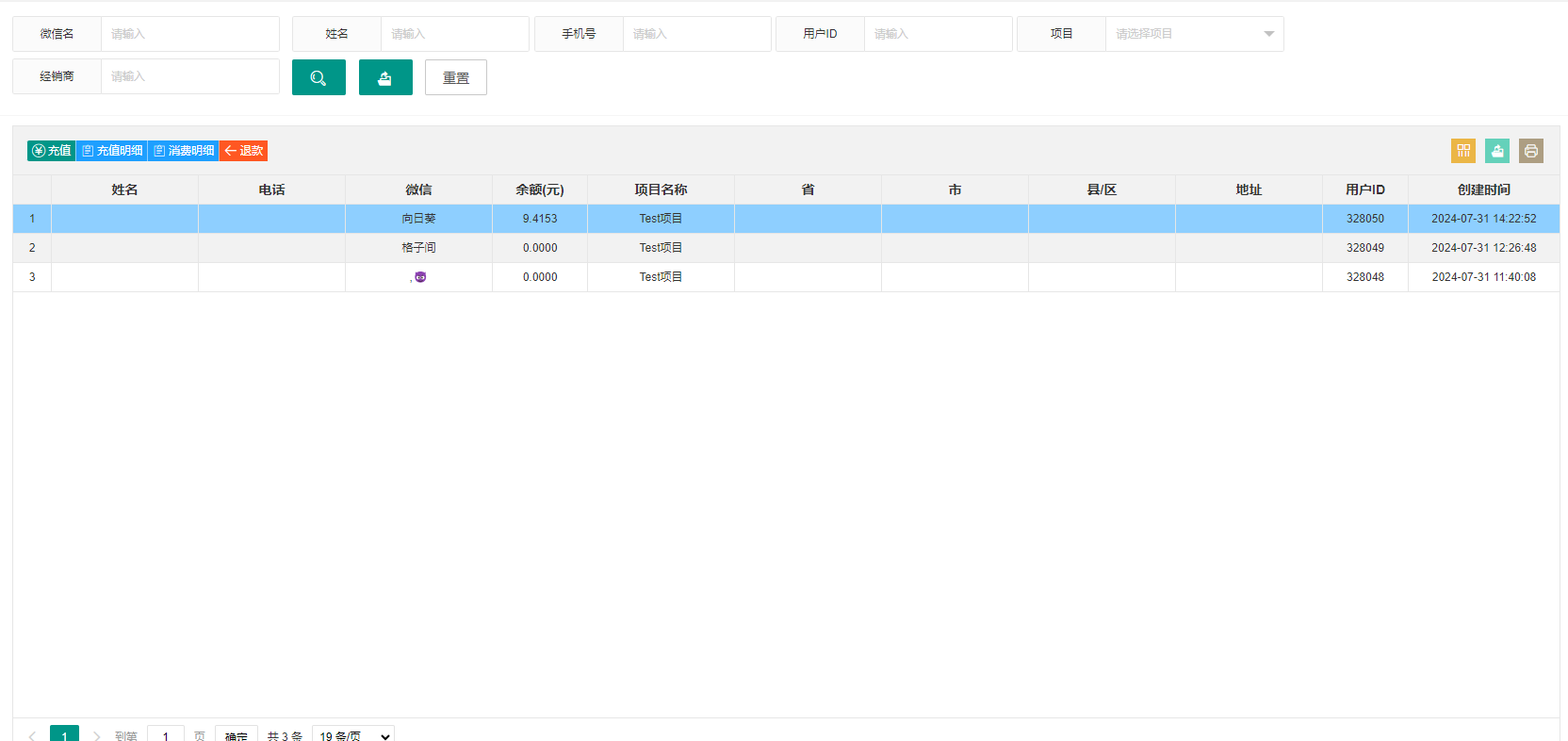Click the next page arrow

tap(96, 735)
